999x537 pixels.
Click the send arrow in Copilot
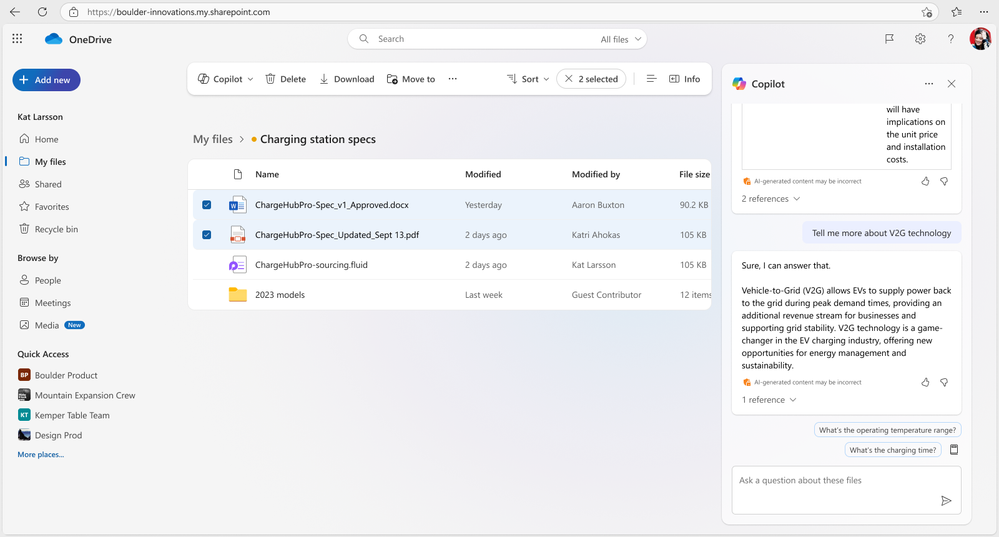[x=946, y=501]
